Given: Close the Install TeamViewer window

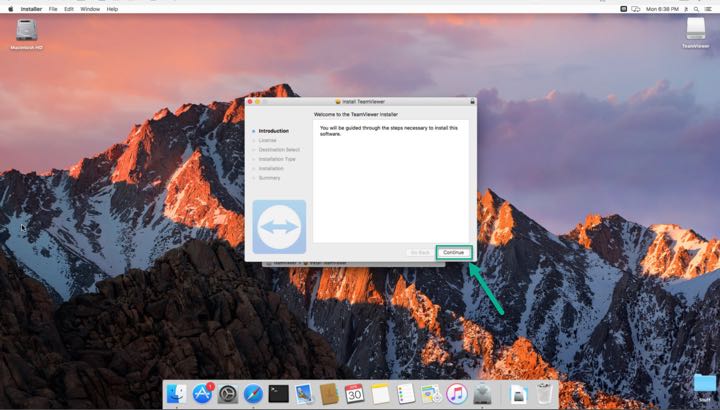Looking at the screenshot, I should pyautogui.click(x=250, y=101).
